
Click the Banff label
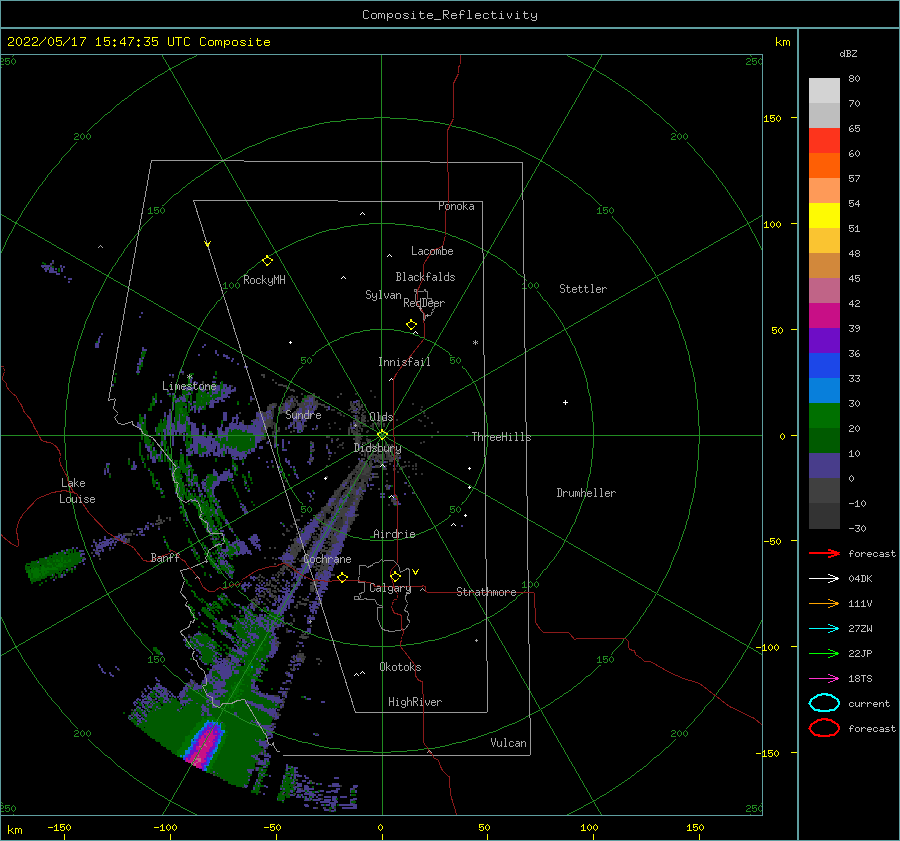point(165,557)
